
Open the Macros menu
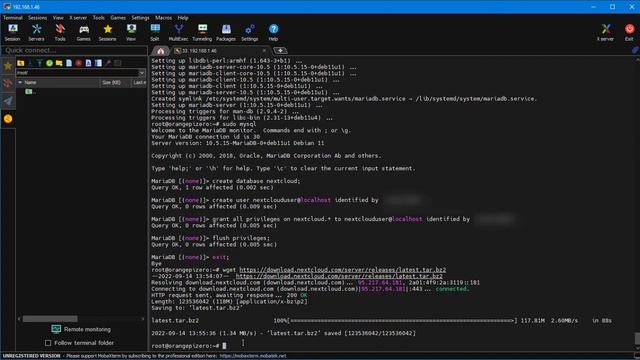pos(163,18)
